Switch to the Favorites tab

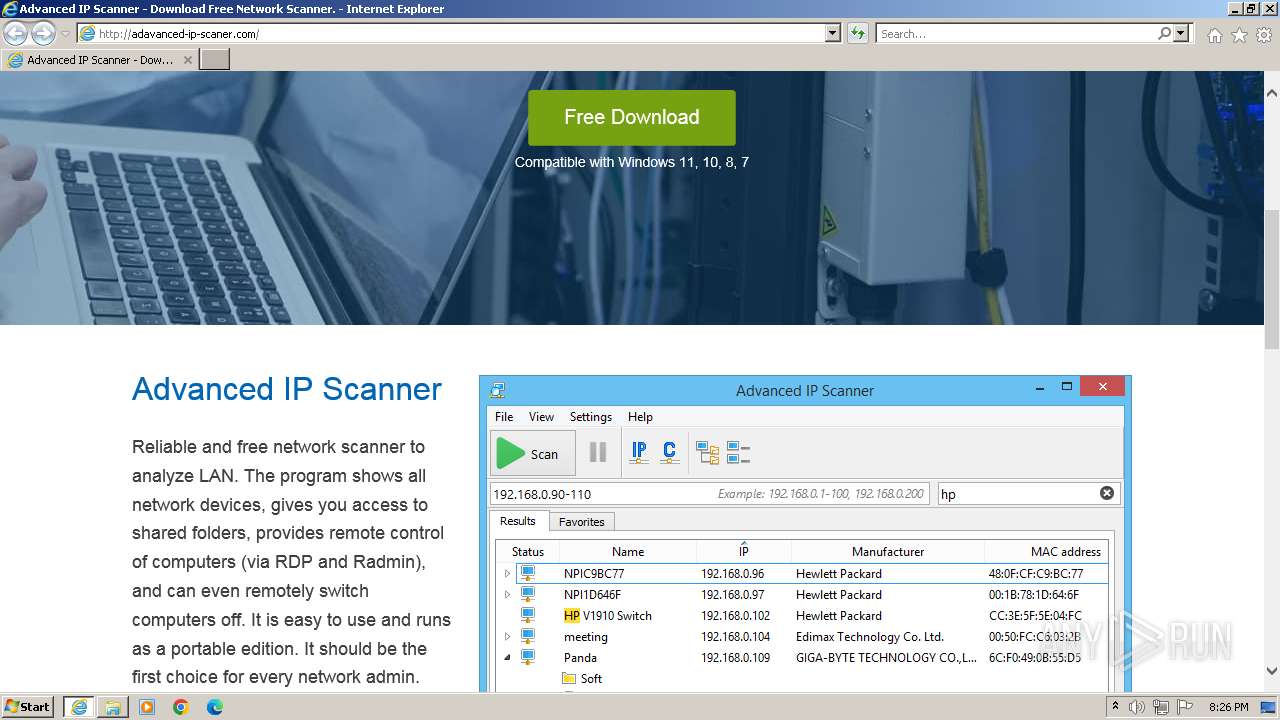coord(581,522)
